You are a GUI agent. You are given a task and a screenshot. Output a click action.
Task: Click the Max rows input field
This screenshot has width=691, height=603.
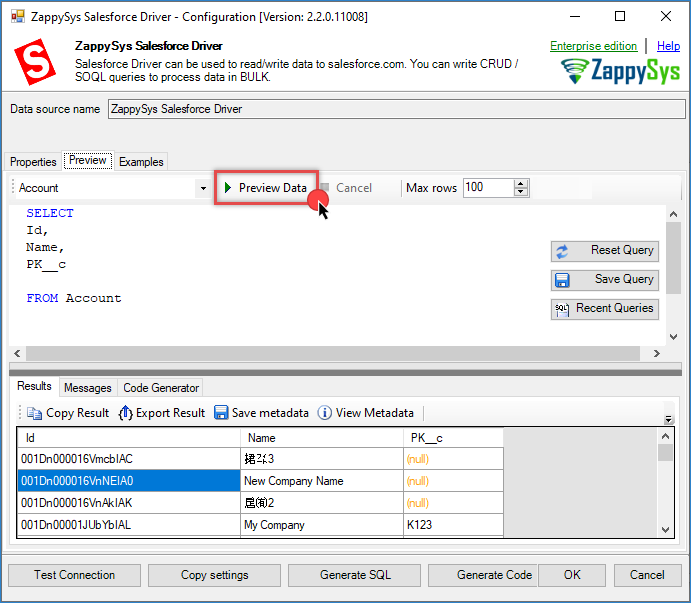487,188
